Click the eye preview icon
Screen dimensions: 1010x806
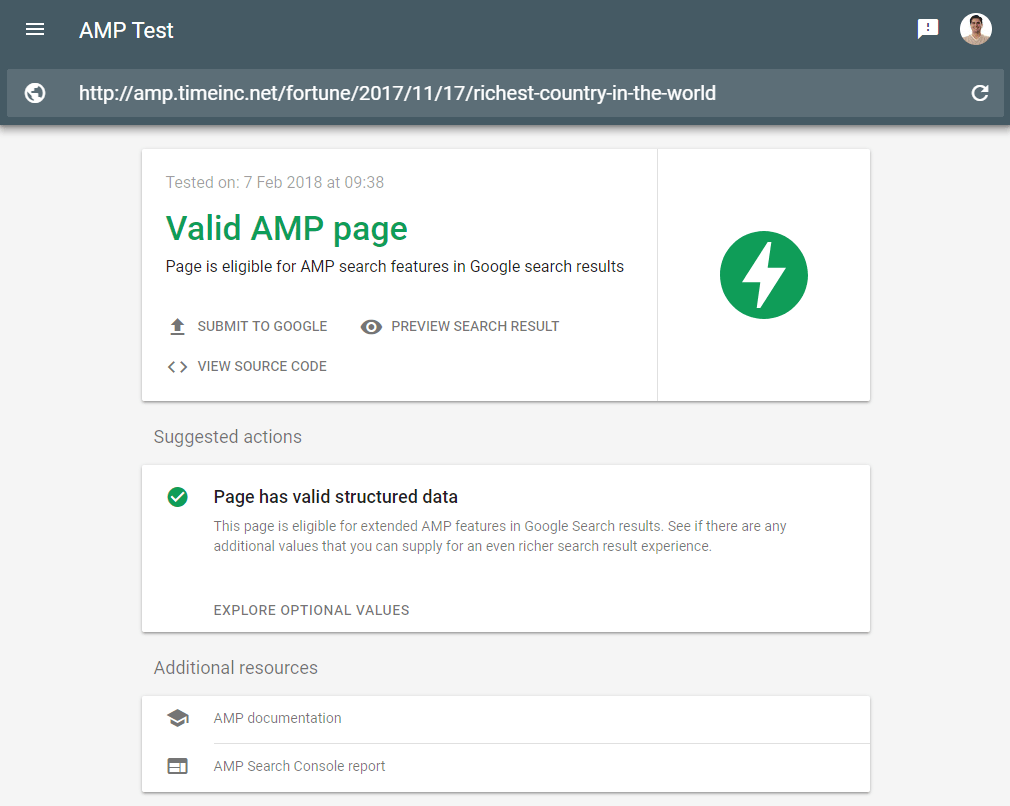[371, 327]
